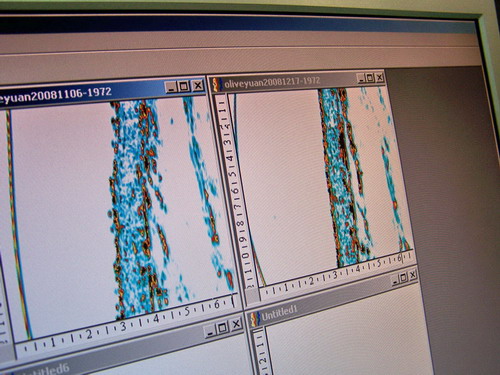
Task: Click the Untitled1 window's title bar icon
Action: 255,319
